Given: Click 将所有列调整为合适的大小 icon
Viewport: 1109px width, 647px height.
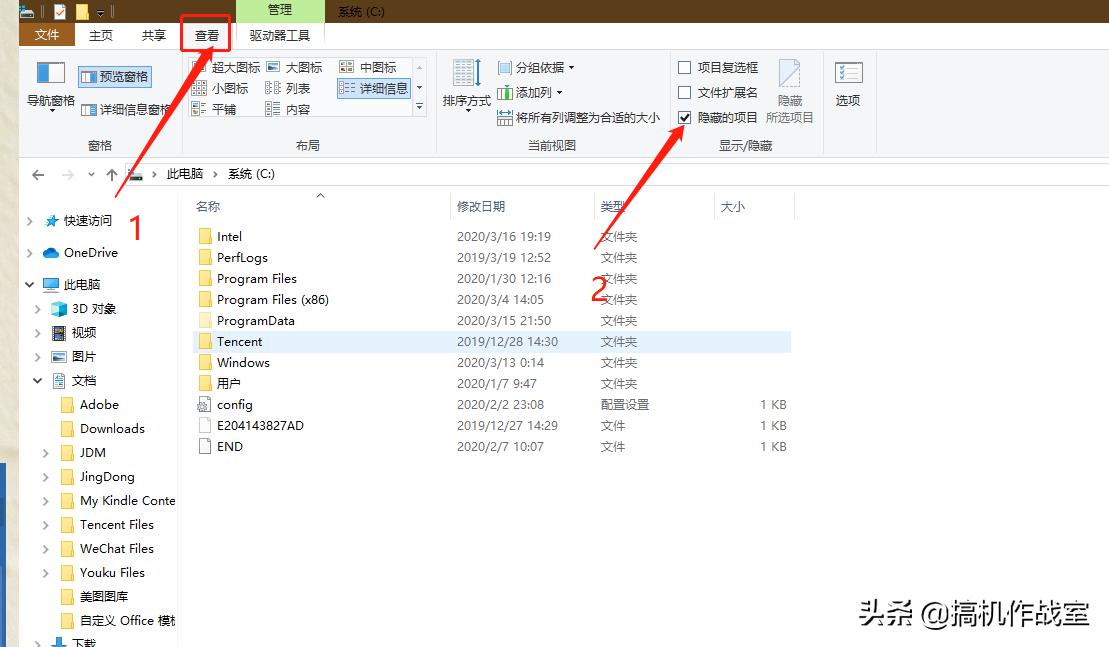Looking at the screenshot, I should click(x=505, y=117).
